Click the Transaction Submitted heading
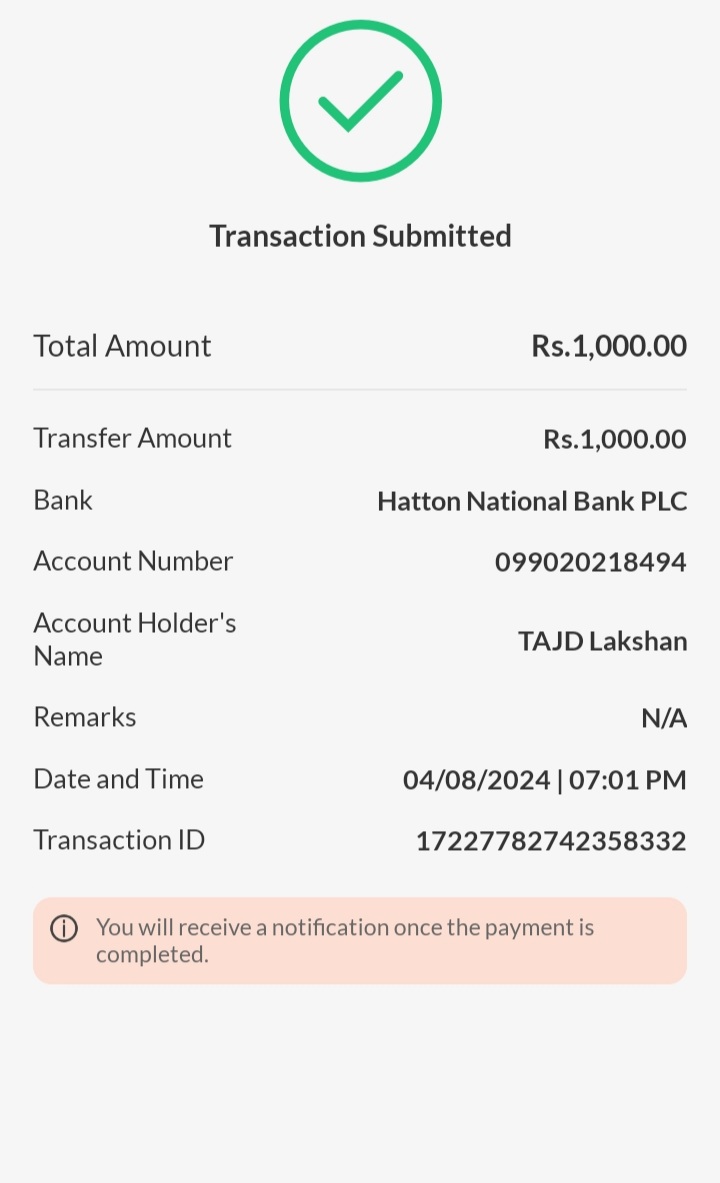720x1183 pixels. point(360,236)
